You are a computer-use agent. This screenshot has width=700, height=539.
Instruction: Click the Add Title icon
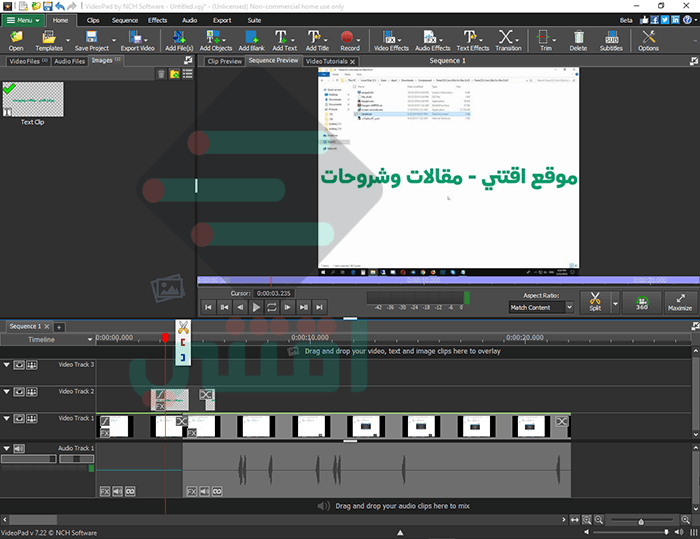point(317,41)
